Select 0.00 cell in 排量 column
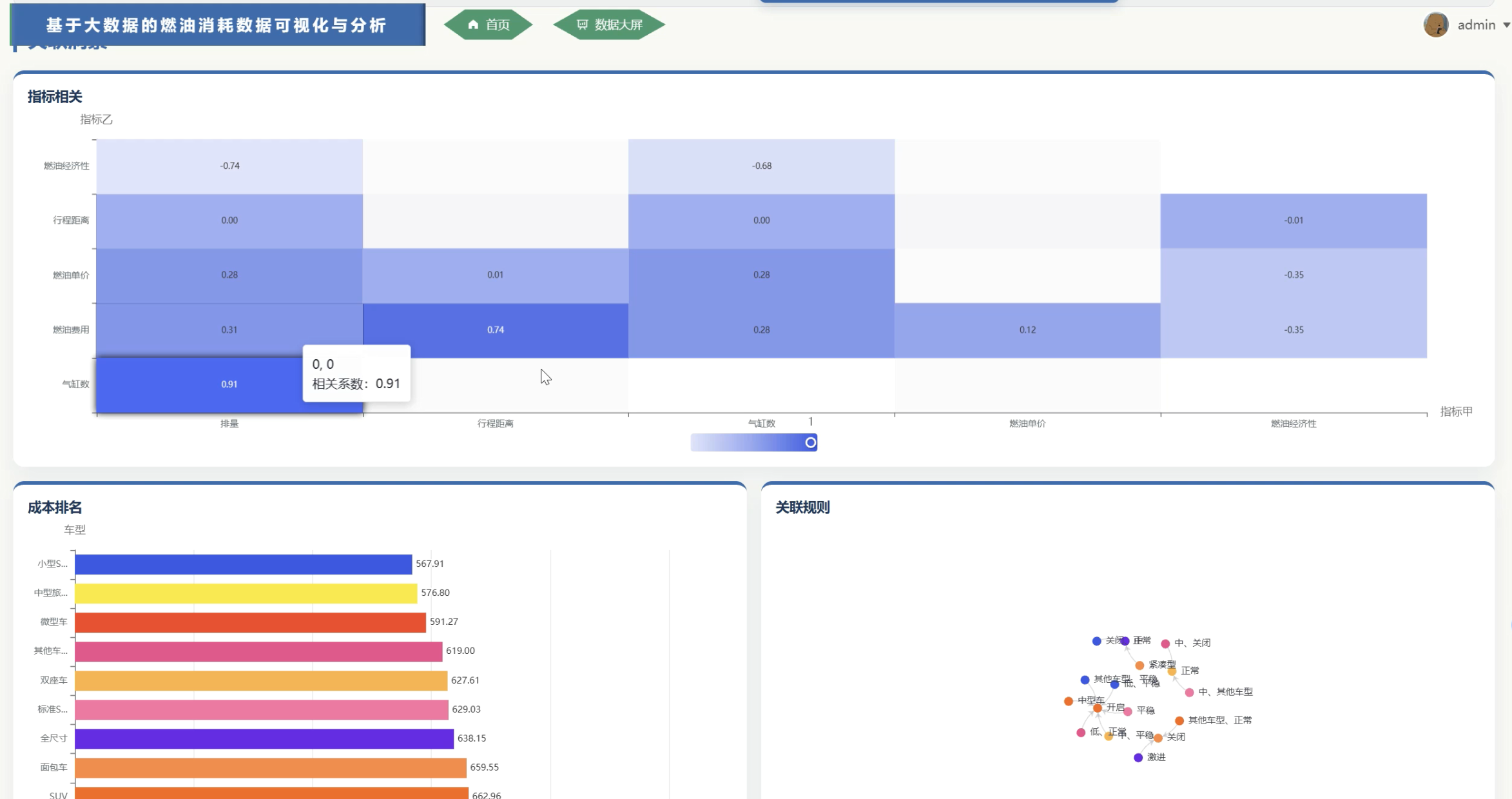The height and width of the screenshot is (799, 1512). pyautogui.click(x=229, y=221)
